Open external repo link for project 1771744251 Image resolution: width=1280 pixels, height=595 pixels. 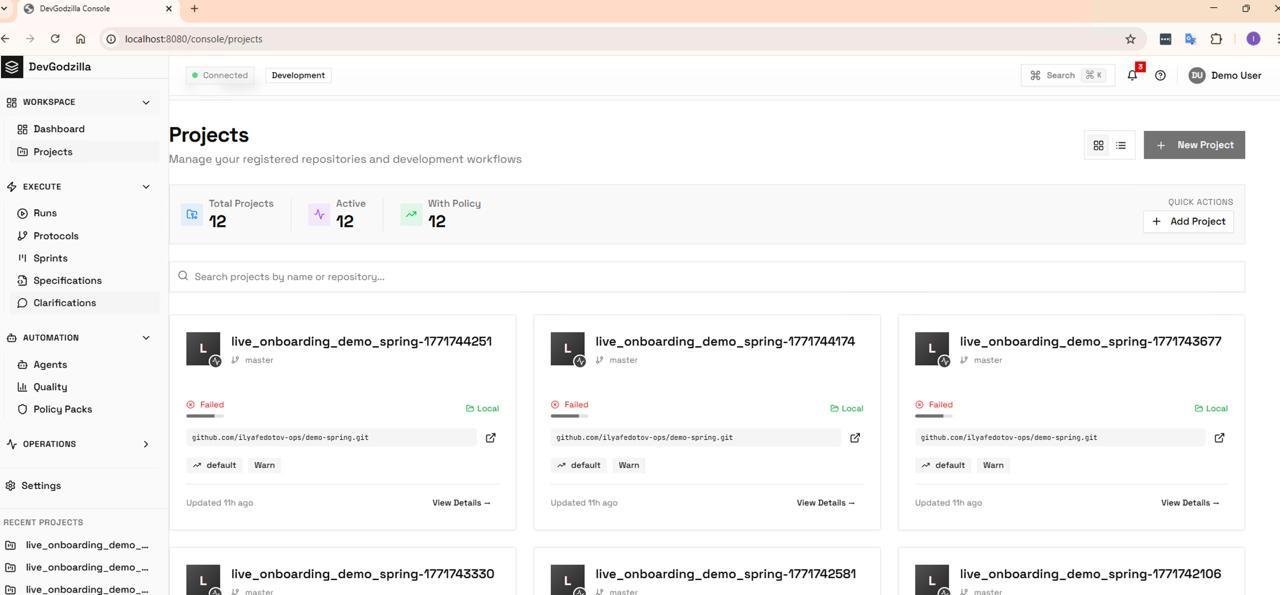click(490, 438)
